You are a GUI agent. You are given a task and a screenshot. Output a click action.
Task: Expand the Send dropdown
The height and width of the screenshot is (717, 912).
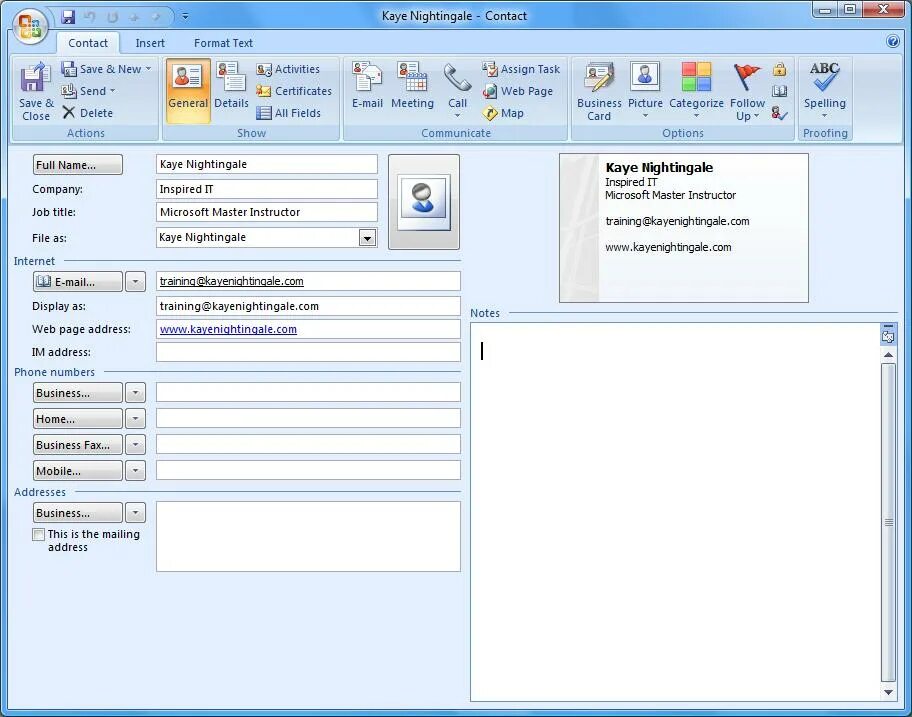112,91
